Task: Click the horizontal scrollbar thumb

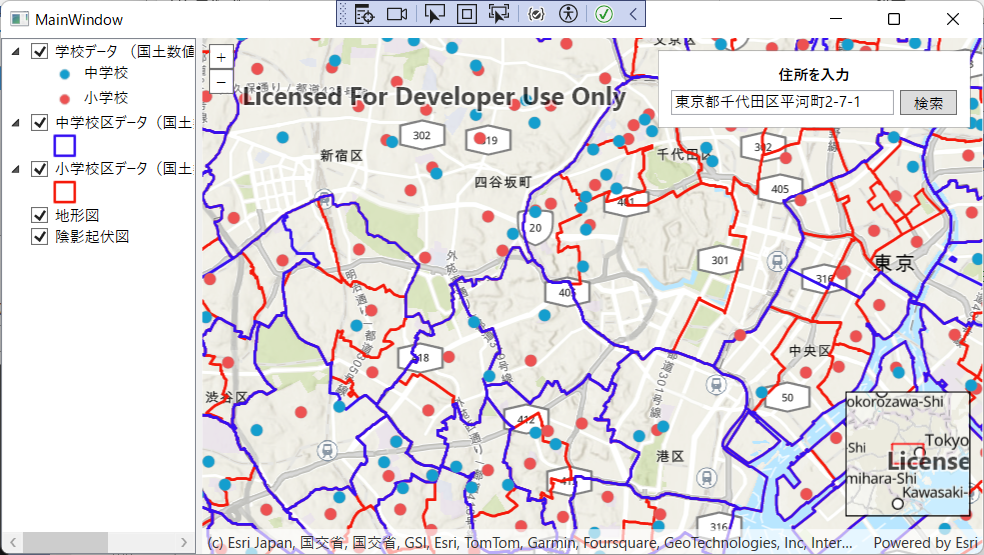Action: coord(66,542)
